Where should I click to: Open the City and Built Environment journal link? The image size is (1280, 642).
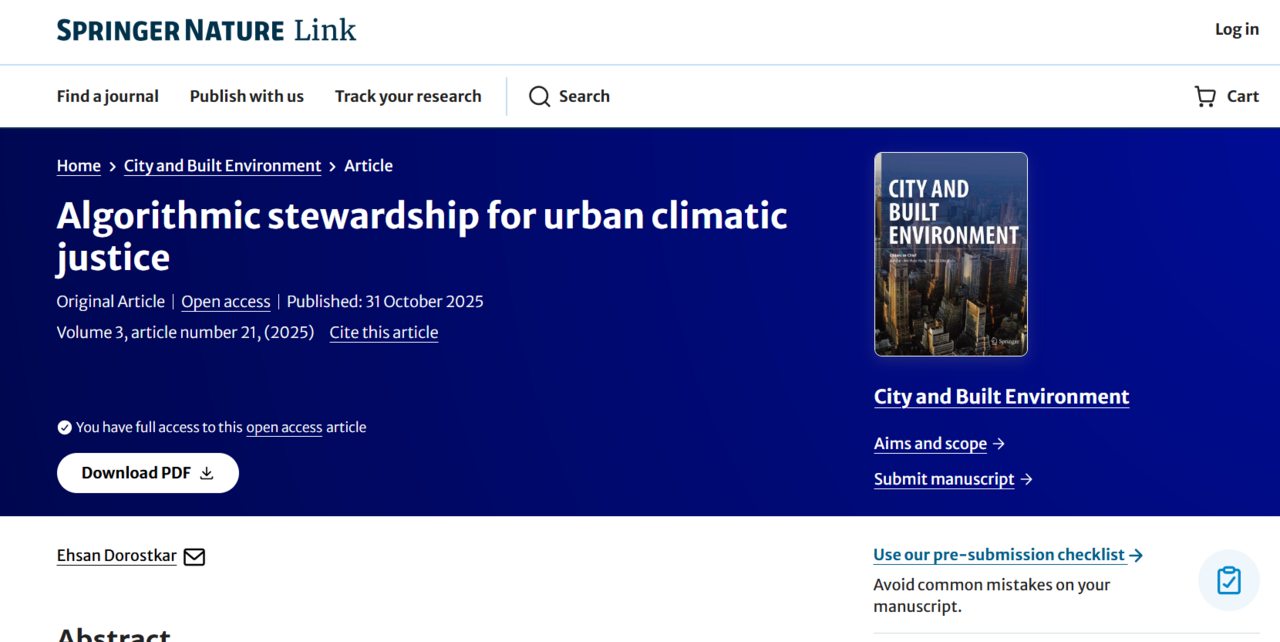[x=1001, y=397]
